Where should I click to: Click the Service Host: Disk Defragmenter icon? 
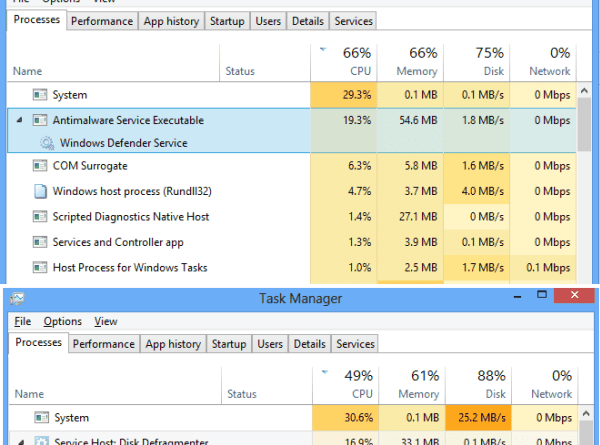click(x=41, y=441)
